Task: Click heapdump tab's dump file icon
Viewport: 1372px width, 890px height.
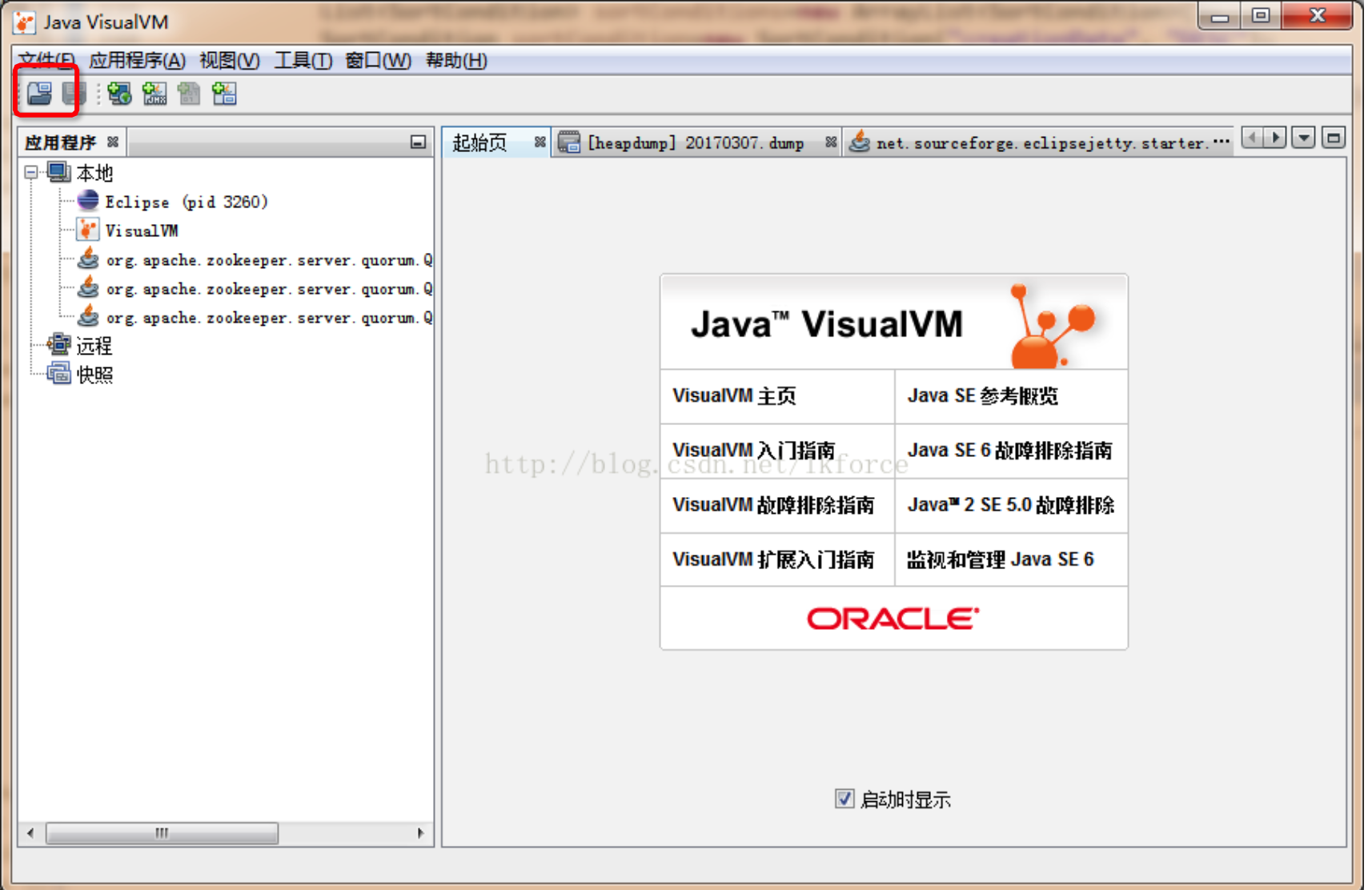Action: [x=569, y=142]
